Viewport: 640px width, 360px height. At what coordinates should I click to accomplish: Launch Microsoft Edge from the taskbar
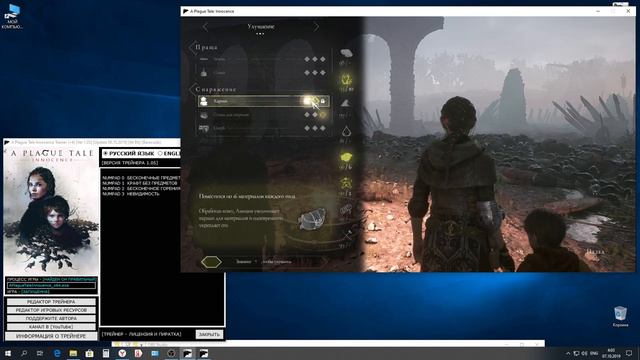pos(57,353)
